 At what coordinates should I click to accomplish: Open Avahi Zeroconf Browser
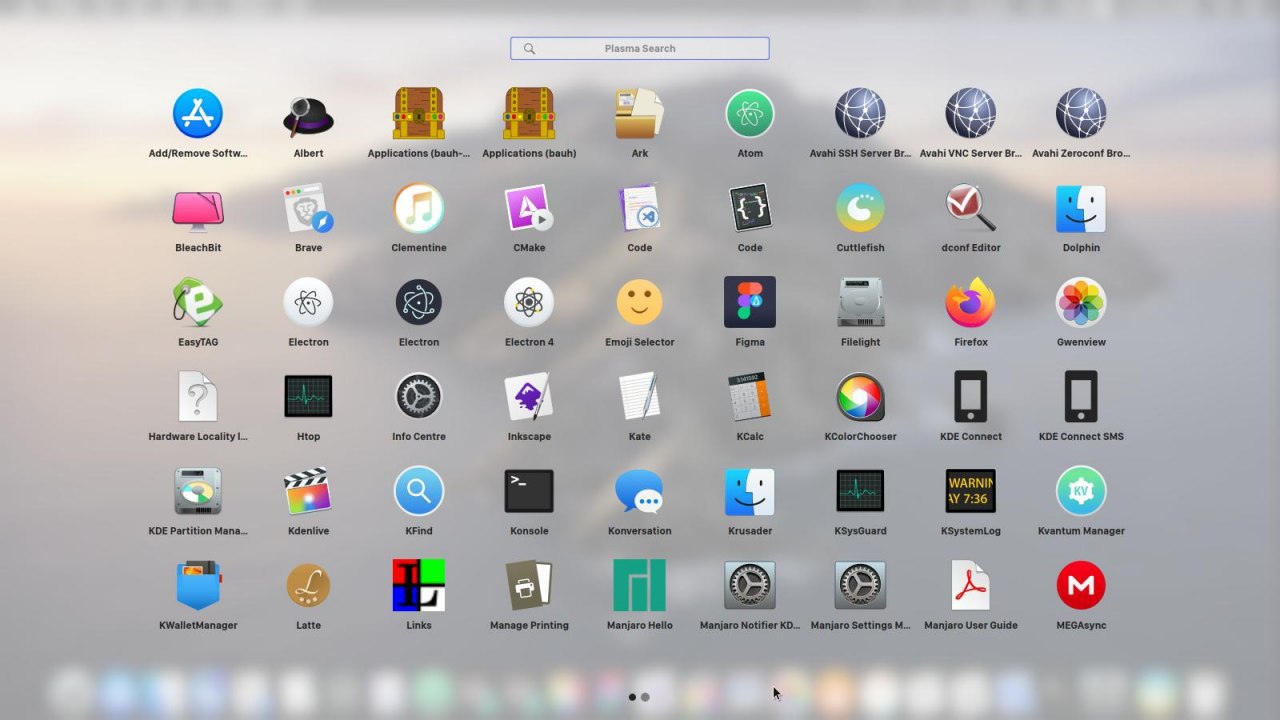tap(1081, 113)
